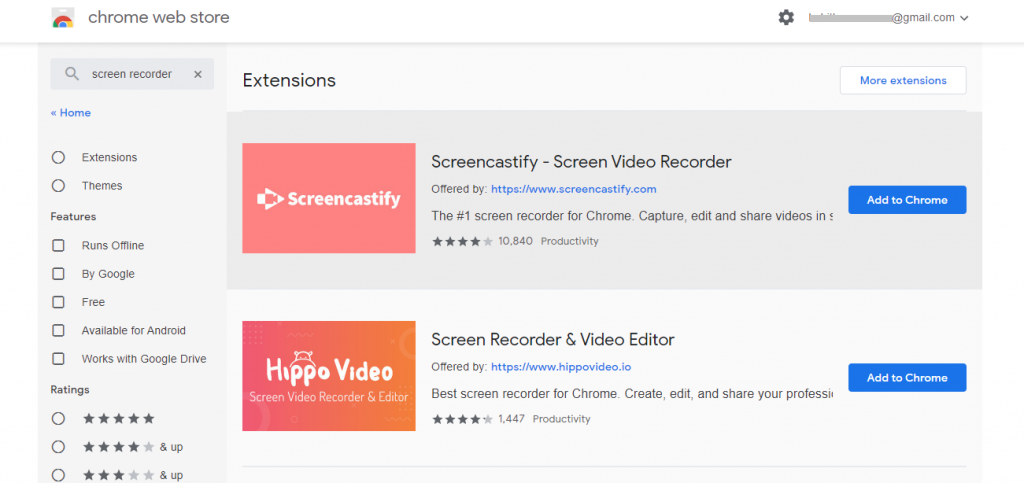Select the four stars & up rating
This screenshot has height=483, width=1024.
(x=58, y=447)
